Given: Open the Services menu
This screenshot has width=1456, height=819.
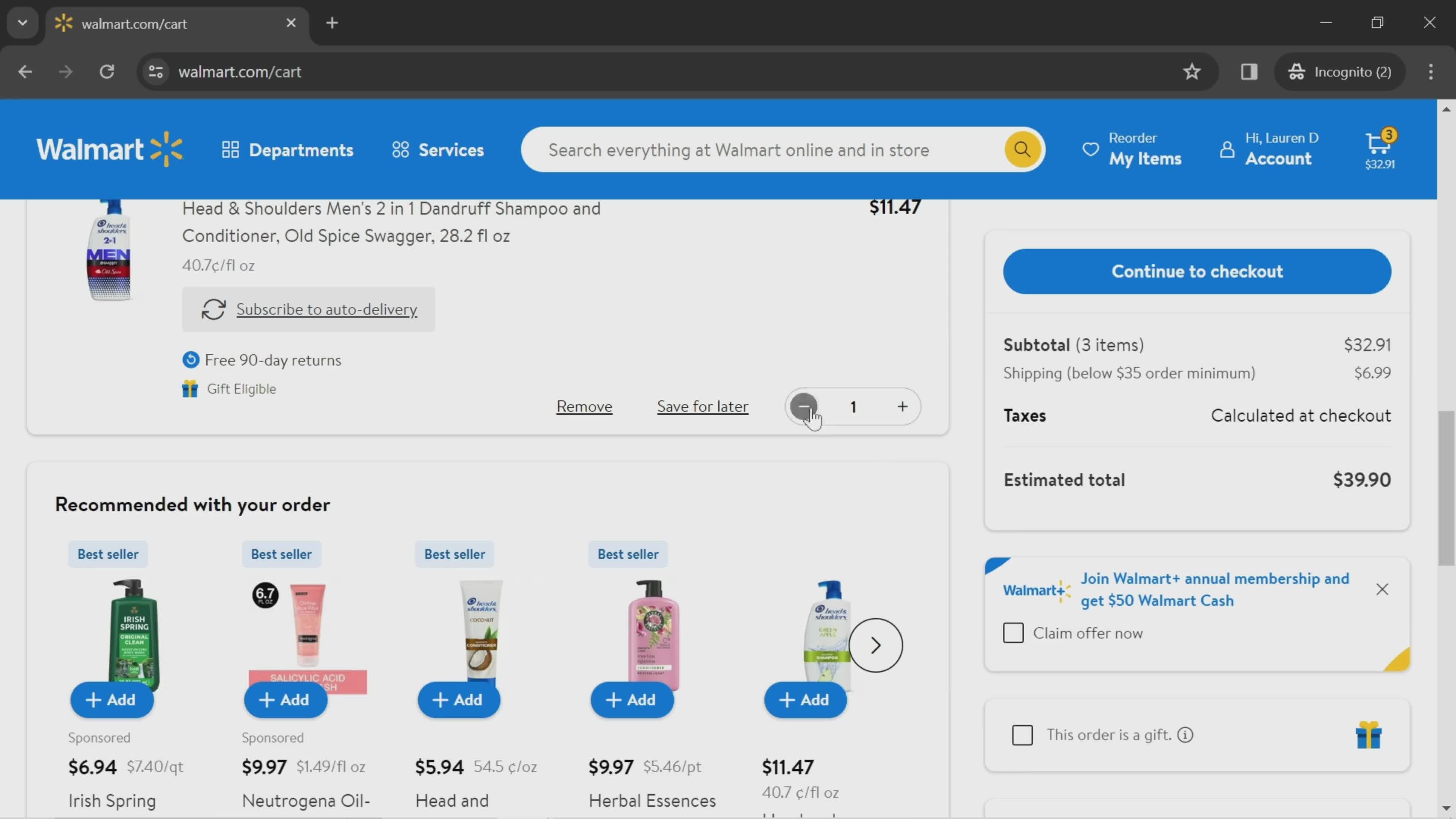Looking at the screenshot, I should click(438, 150).
